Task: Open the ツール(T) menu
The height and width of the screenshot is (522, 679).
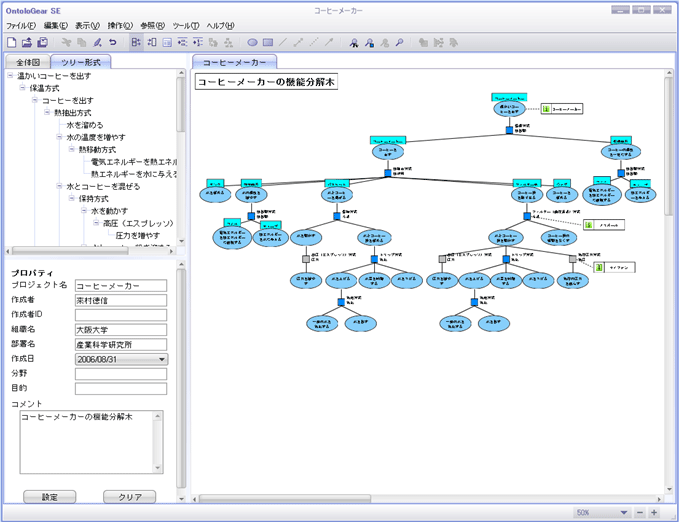Action: pyautogui.click(x=186, y=26)
